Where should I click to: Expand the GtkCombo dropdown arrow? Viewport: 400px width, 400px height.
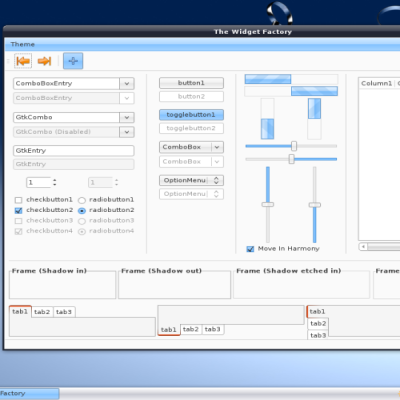pos(127,117)
